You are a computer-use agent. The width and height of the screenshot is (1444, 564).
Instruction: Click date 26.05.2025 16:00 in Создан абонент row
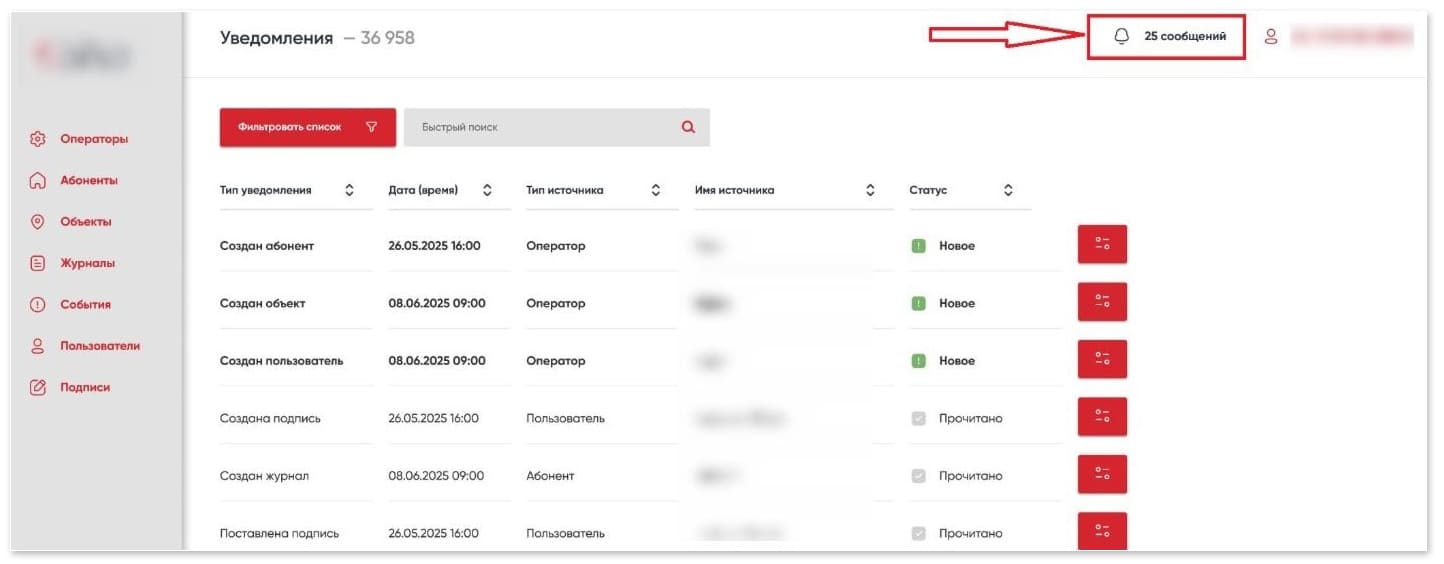click(x=434, y=246)
